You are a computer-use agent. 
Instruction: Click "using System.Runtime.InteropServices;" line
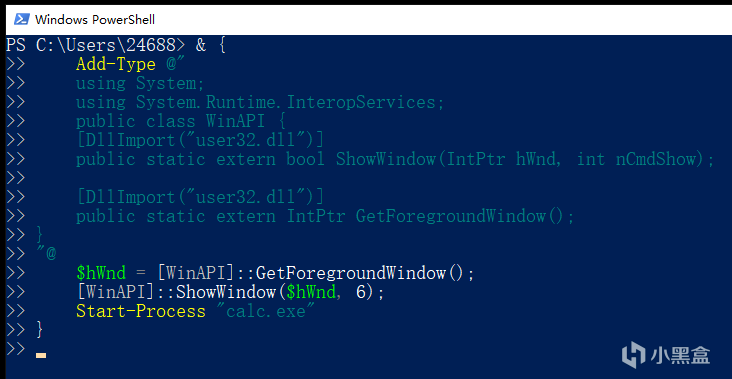point(260,102)
